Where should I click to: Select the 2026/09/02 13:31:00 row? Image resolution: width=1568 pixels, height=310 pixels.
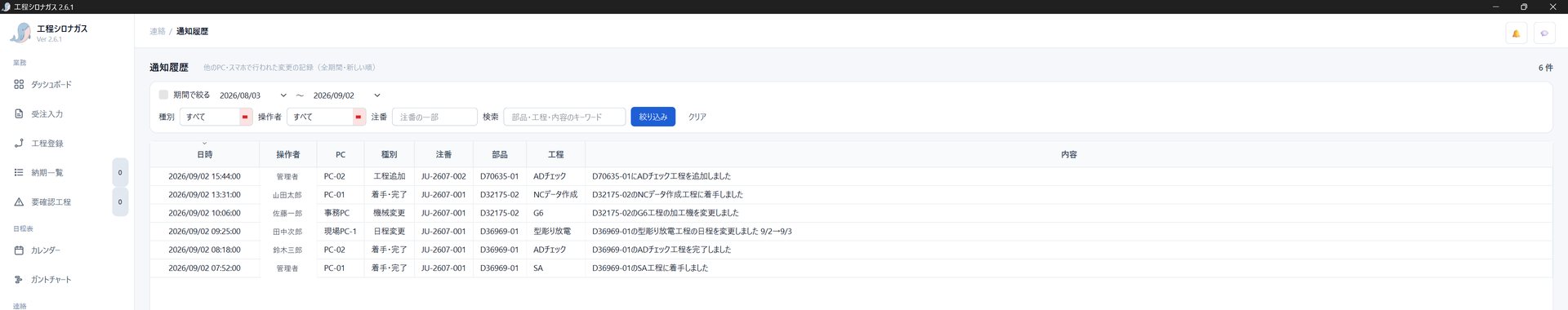click(x=851, y=195)
